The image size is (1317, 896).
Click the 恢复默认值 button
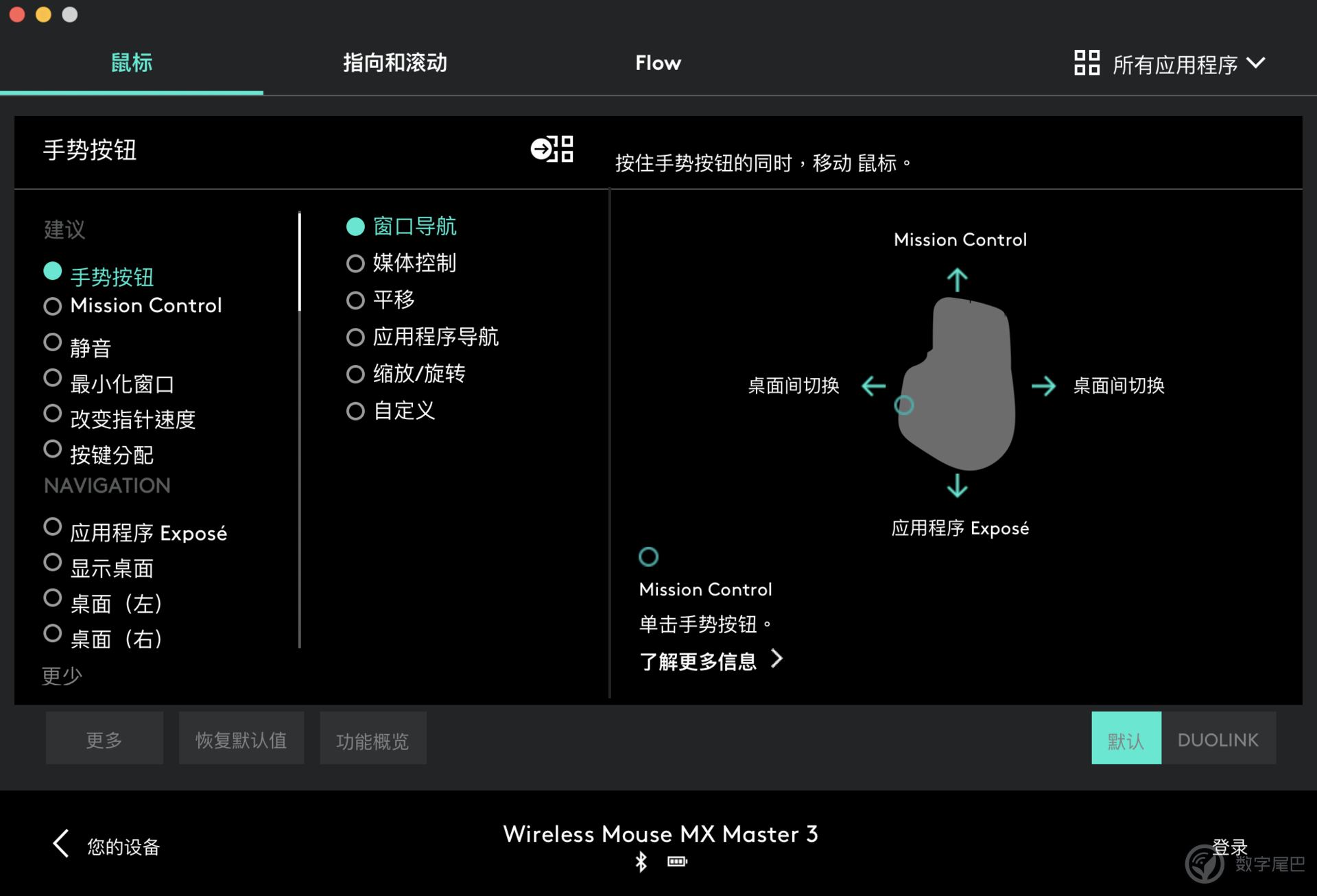point(241,738)
